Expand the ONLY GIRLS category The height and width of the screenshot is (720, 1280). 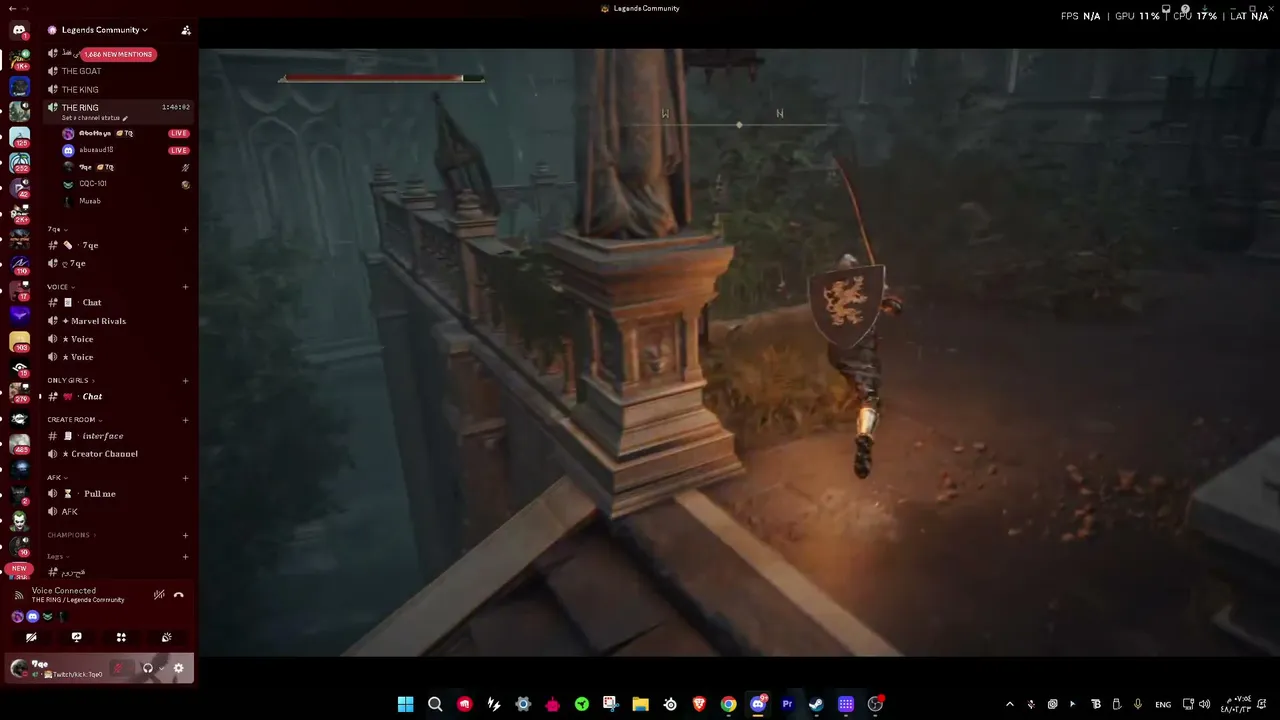[x=71, y=380]
